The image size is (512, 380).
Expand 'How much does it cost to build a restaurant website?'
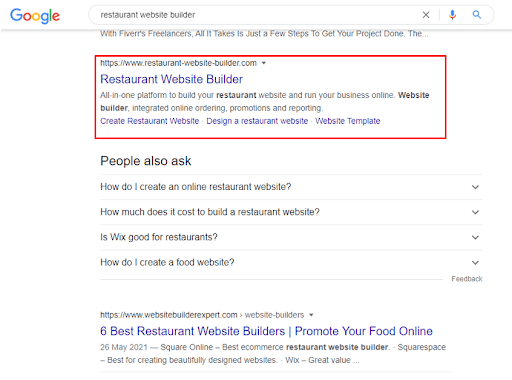point(291,212)
